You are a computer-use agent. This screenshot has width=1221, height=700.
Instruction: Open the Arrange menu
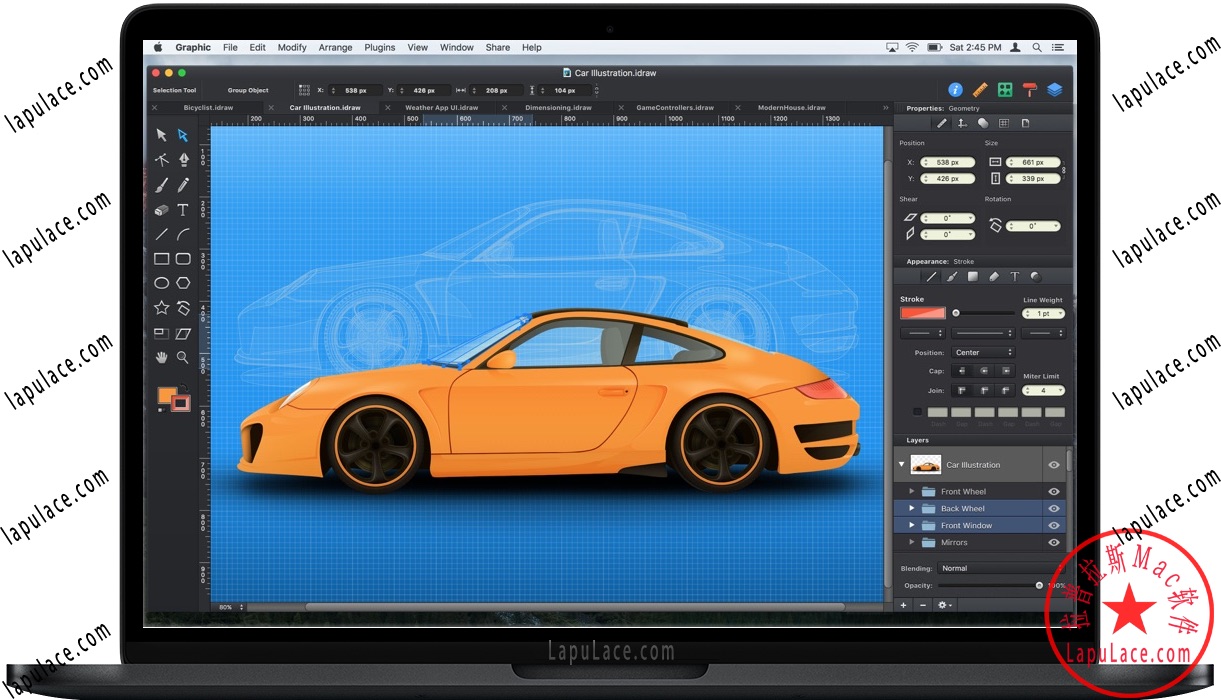pyautogui.click(x=335, y=47)
